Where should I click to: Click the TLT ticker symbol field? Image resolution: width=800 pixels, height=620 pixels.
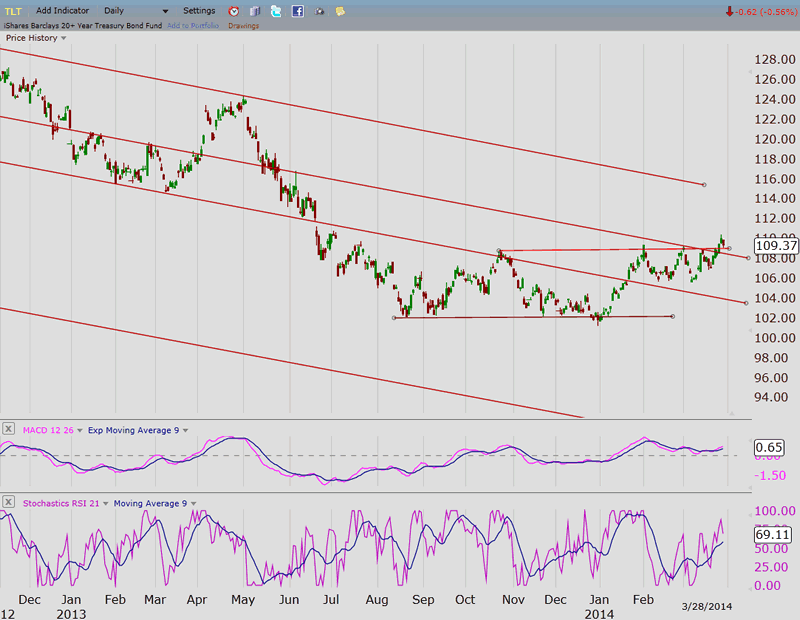[x=14, y=10]
